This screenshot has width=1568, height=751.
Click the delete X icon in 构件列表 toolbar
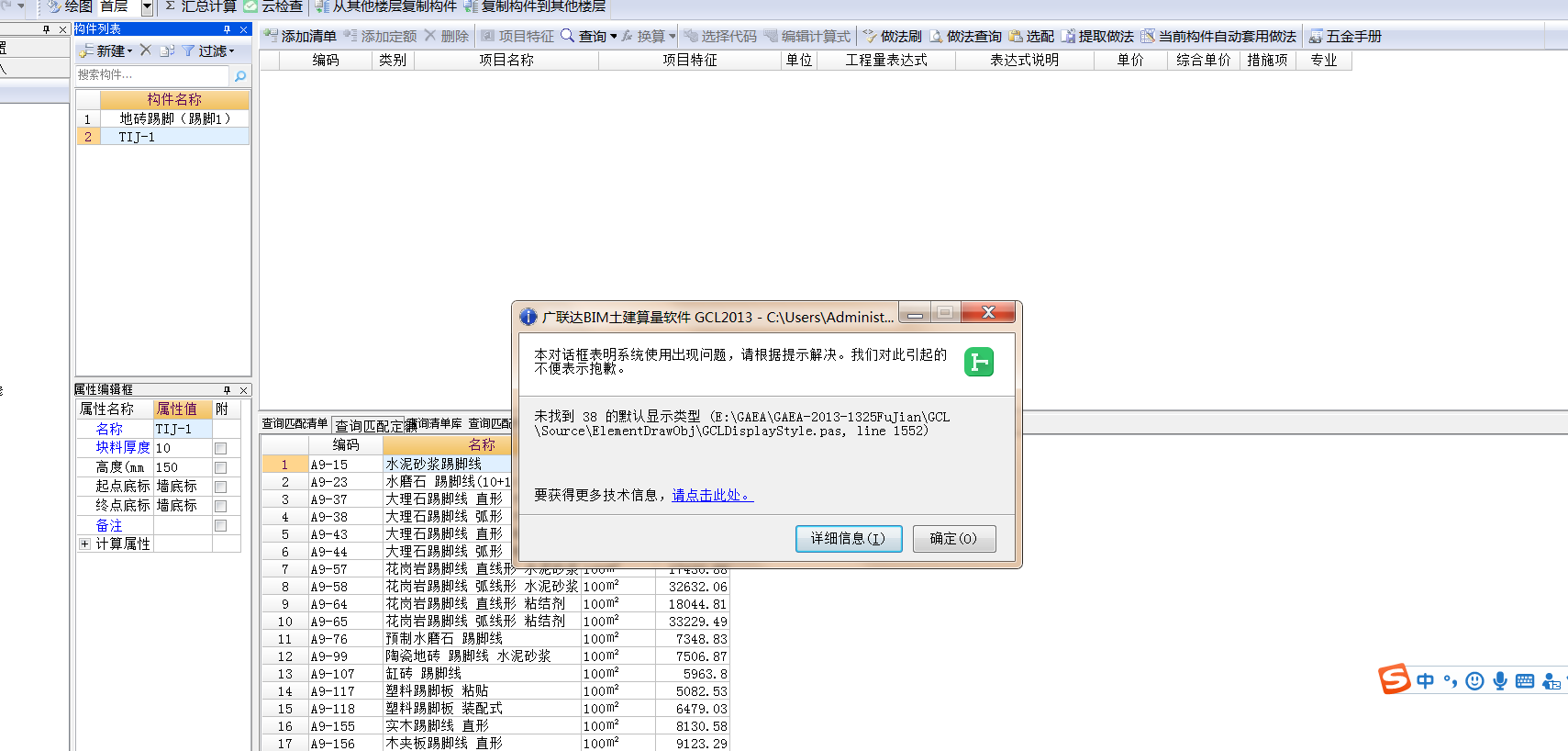tap(145, 50)
